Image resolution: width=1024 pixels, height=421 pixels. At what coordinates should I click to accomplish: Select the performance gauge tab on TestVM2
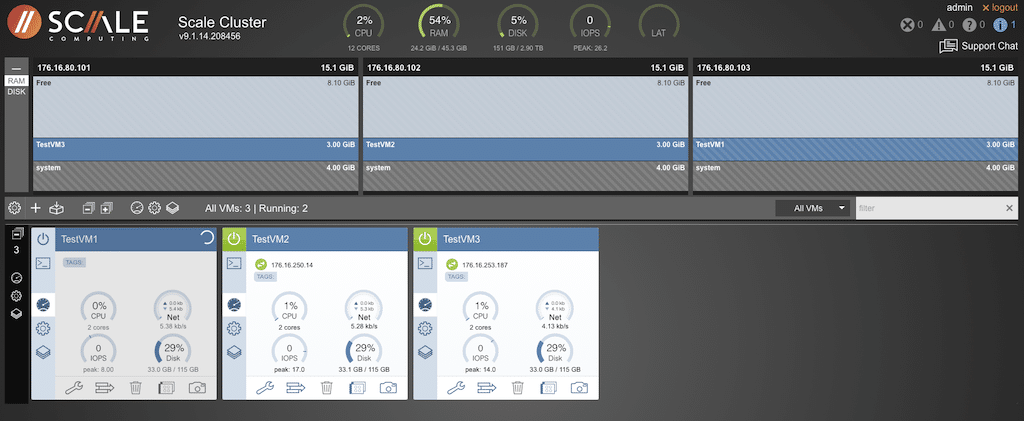[x=234, y=305]
